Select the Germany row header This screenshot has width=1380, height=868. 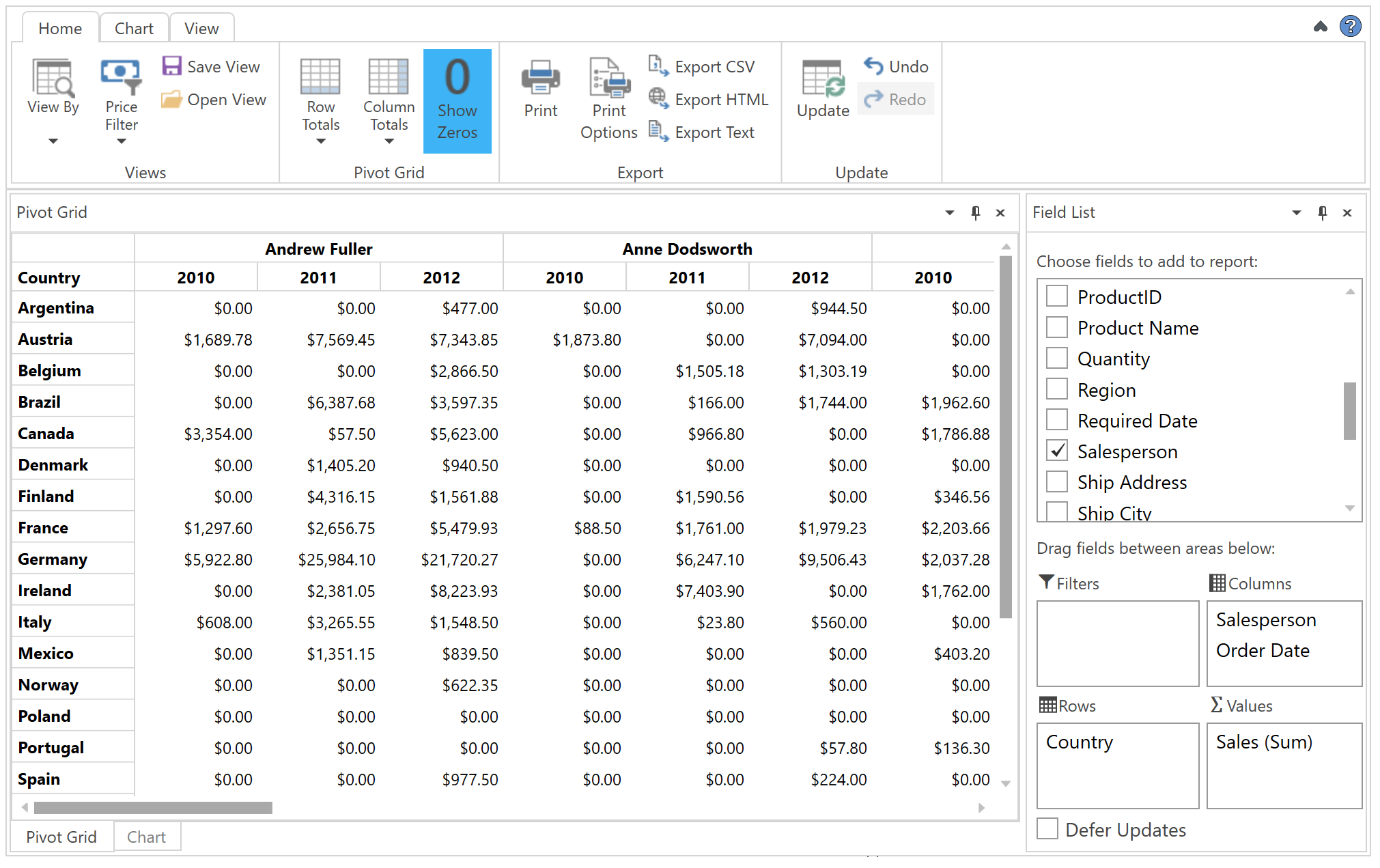tap(73, 559)
